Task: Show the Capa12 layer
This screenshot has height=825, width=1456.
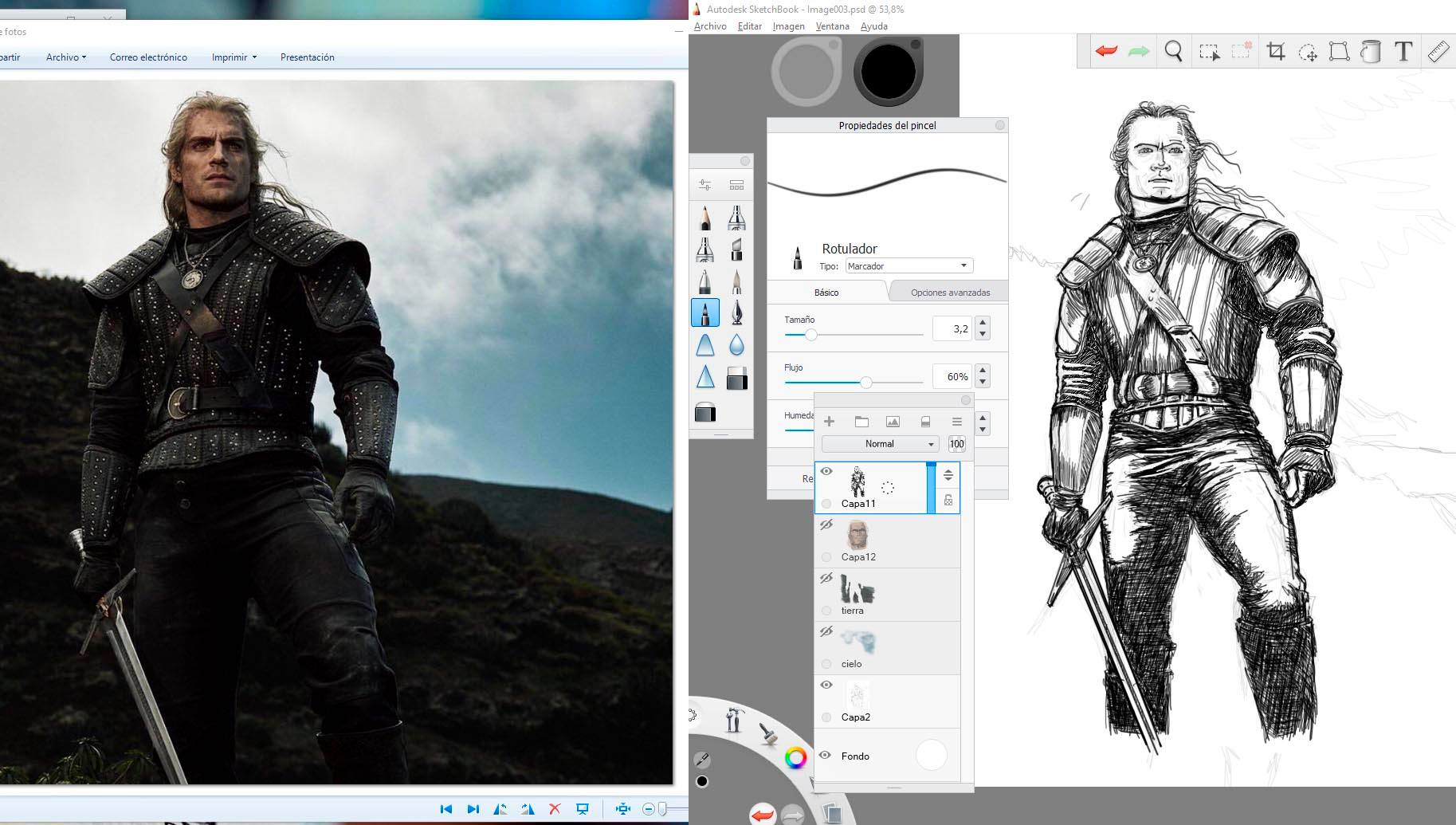Action: 826,524
